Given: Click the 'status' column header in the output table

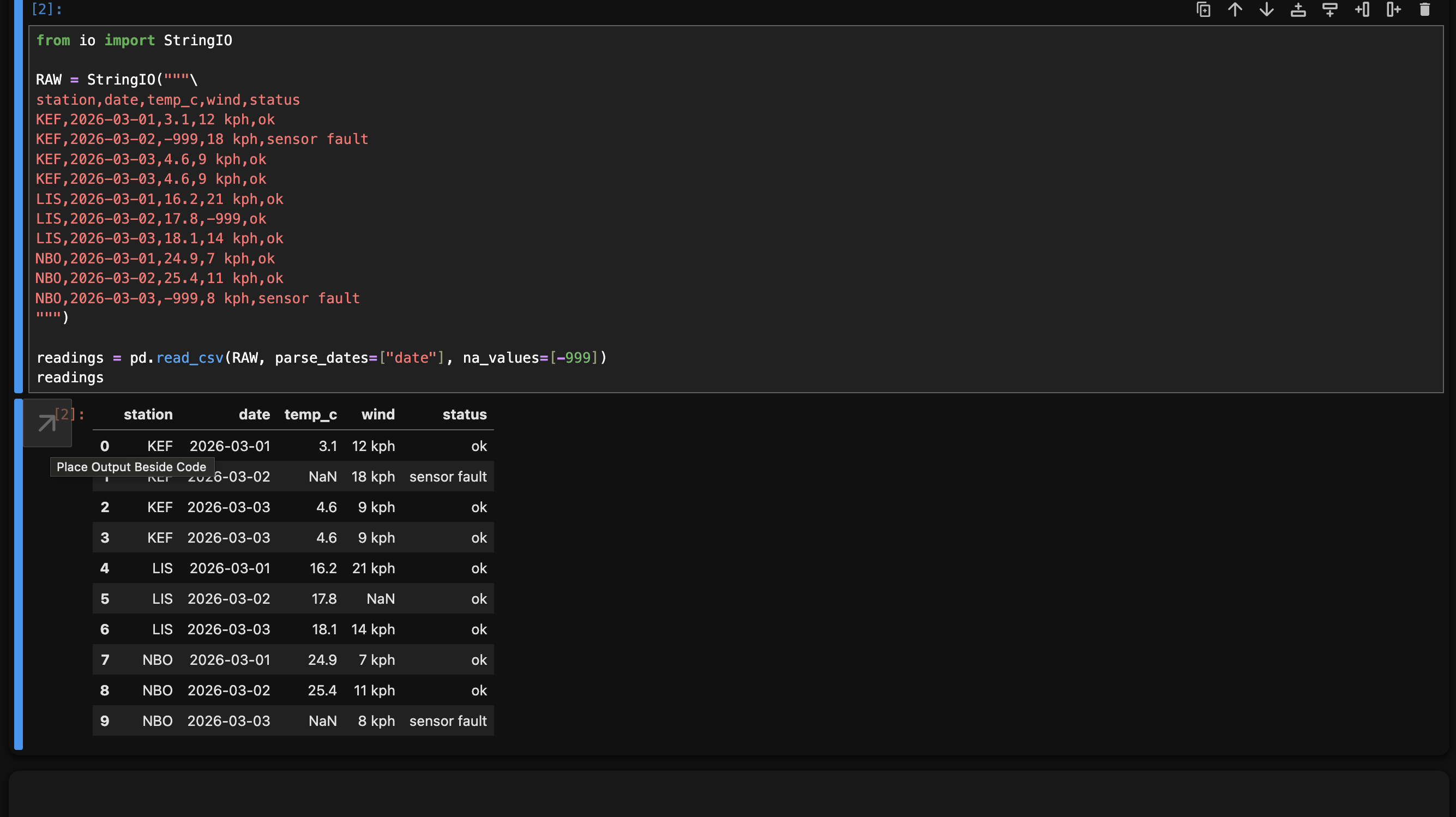Looking at the screenshot, I should click(x=465, y=414).
